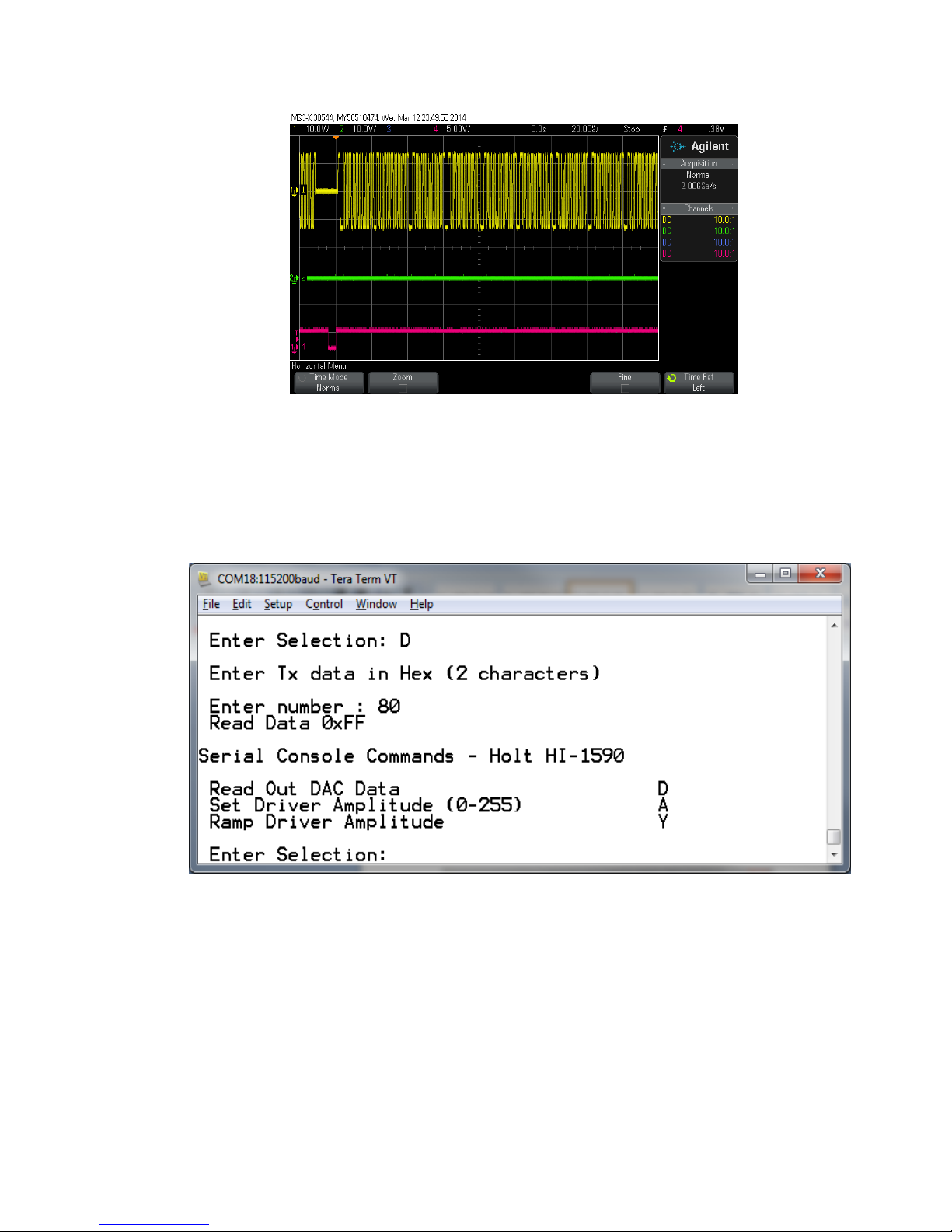Click the oscilloscope Time Mode Normal softkey
The height and width of the screenshot is (1232, 952).
click(329, 382)
